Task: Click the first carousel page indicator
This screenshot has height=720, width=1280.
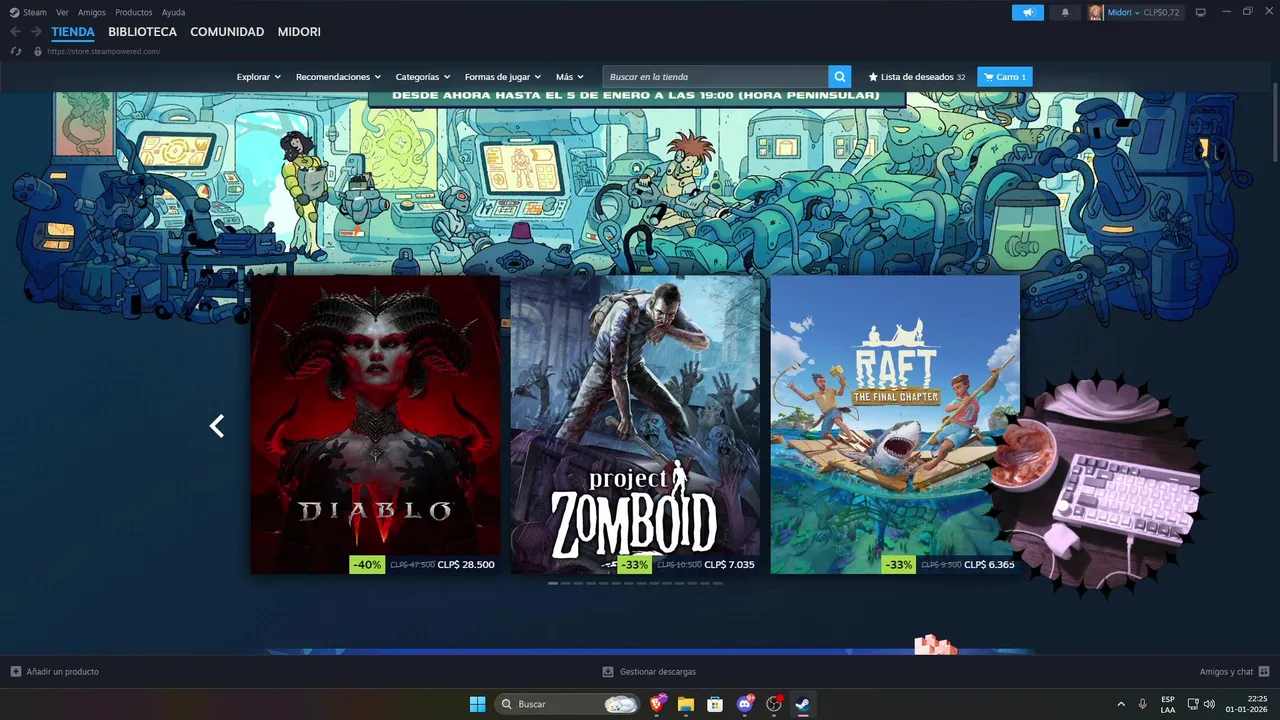Action: 553,583
